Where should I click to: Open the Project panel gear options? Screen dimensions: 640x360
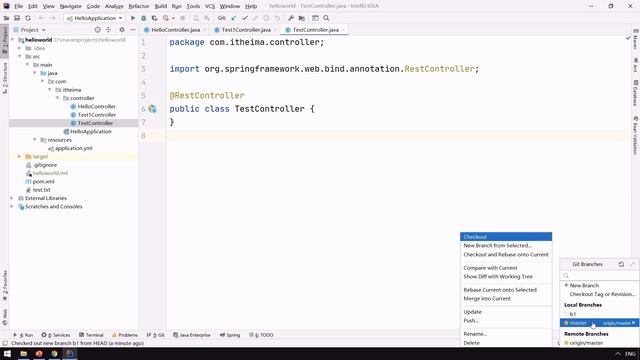[x=122, y=30]
